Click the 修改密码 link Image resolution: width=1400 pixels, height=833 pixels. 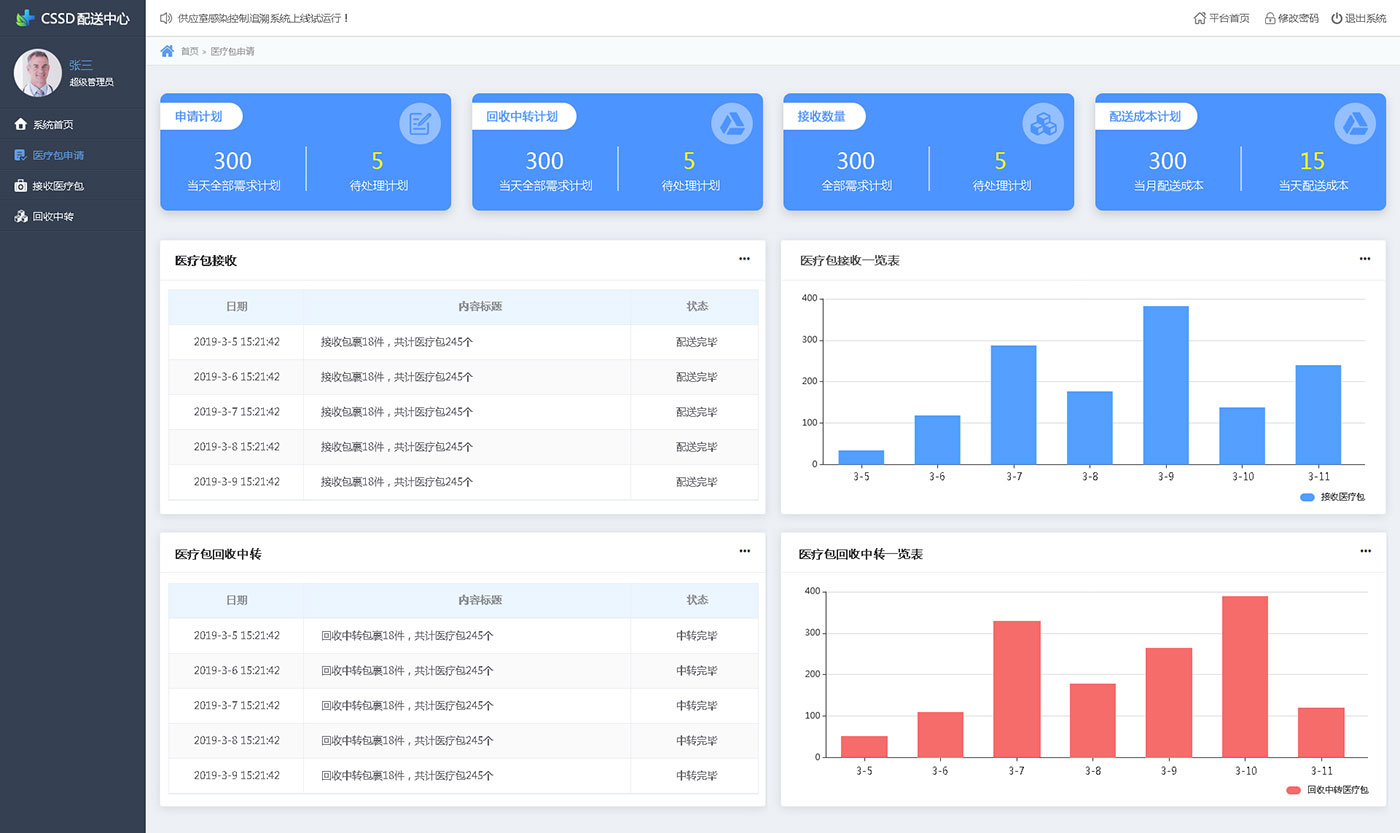1291,18
